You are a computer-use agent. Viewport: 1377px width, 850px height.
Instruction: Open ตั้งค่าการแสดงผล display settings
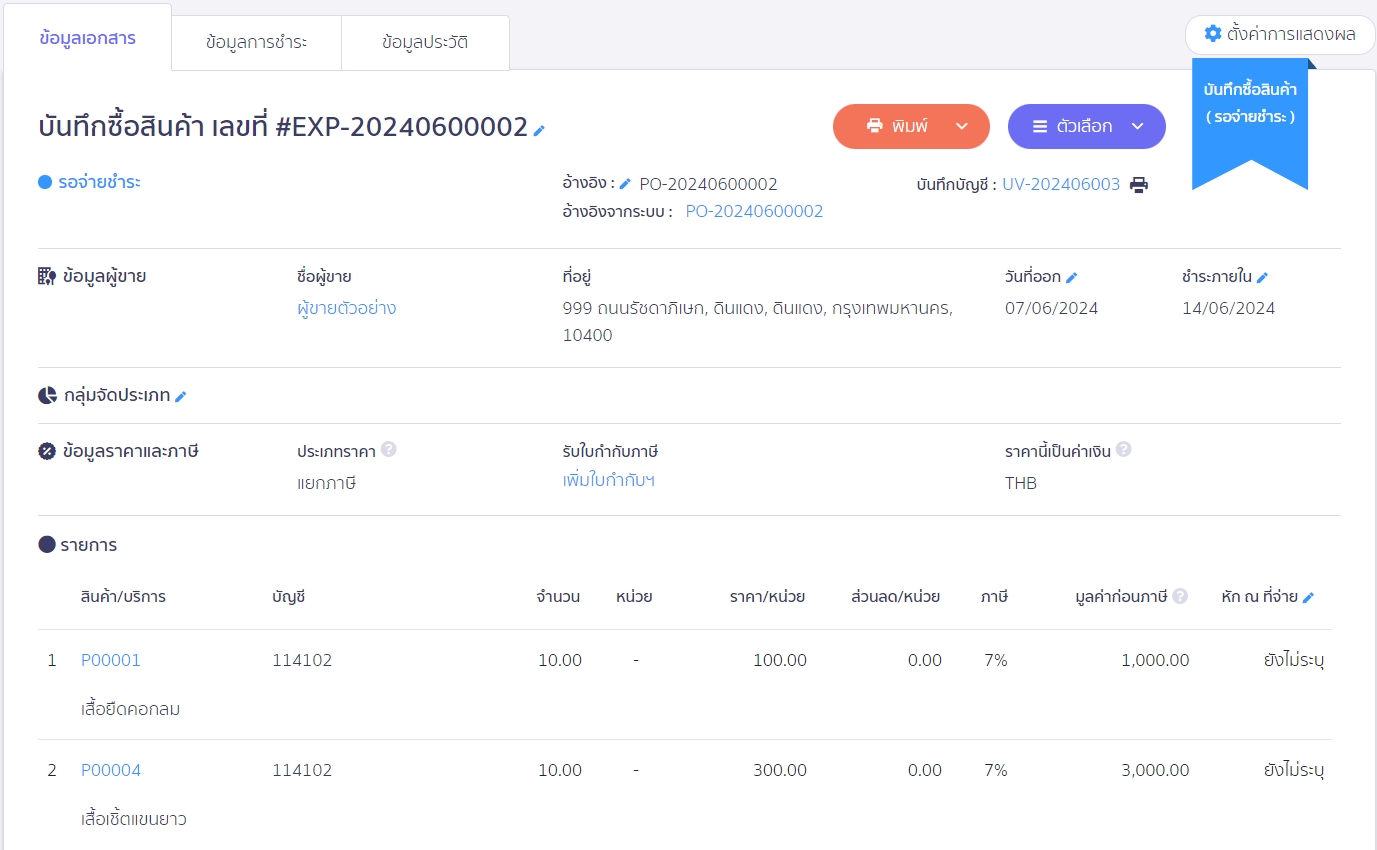(x=1280, y=34)
